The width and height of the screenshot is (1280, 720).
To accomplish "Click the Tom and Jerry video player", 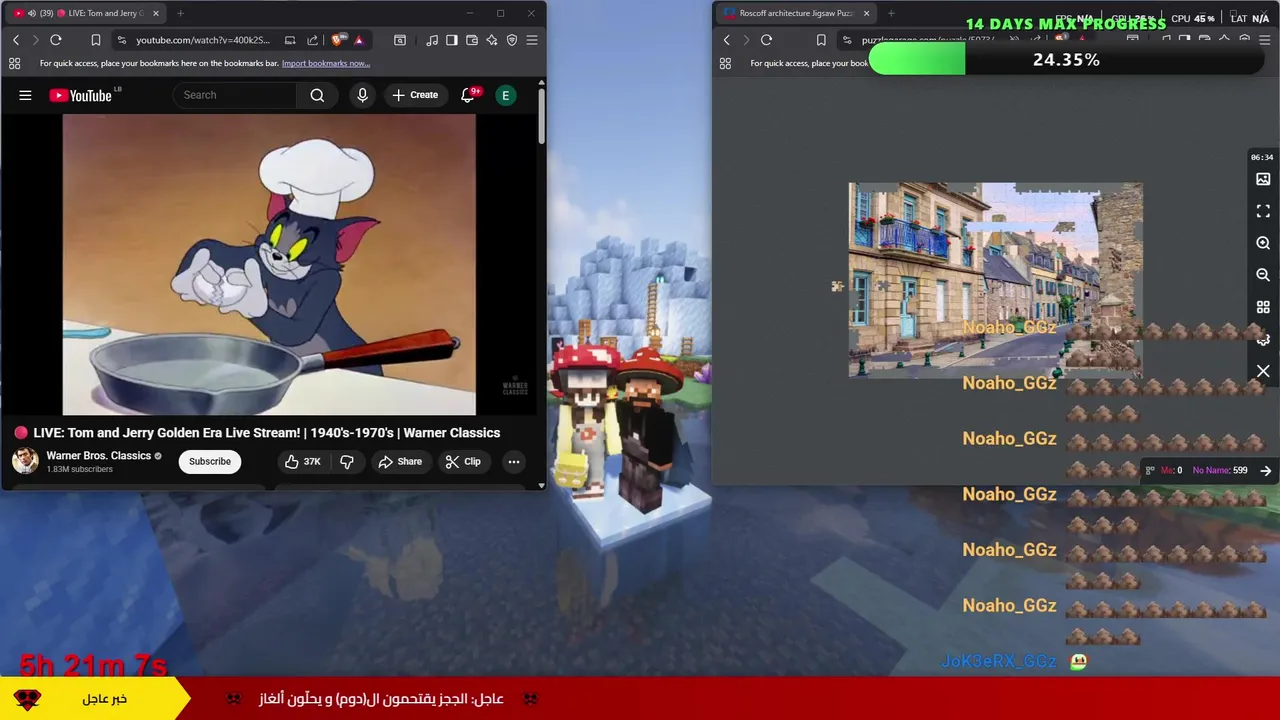I will click(x=269, y=264).
